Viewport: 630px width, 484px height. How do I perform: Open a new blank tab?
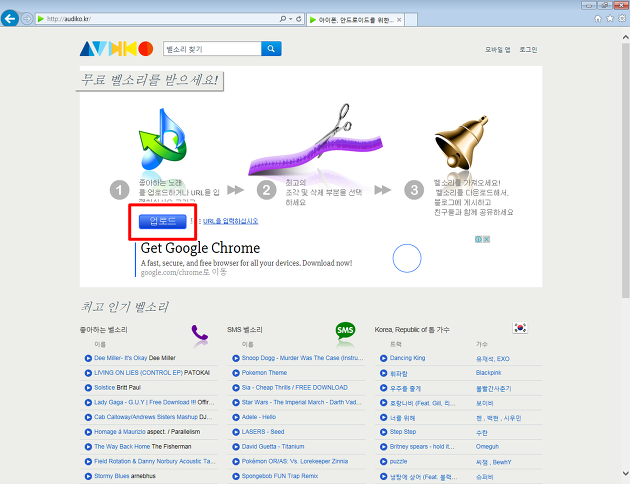point(411,20)
